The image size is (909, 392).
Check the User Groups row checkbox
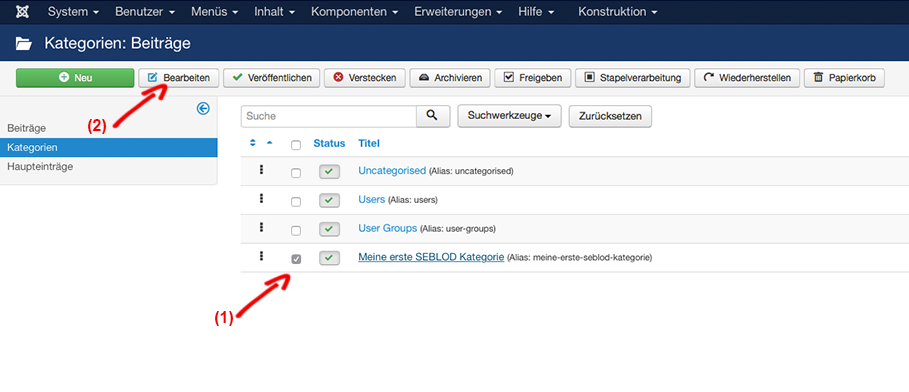(x=296, y=230)
